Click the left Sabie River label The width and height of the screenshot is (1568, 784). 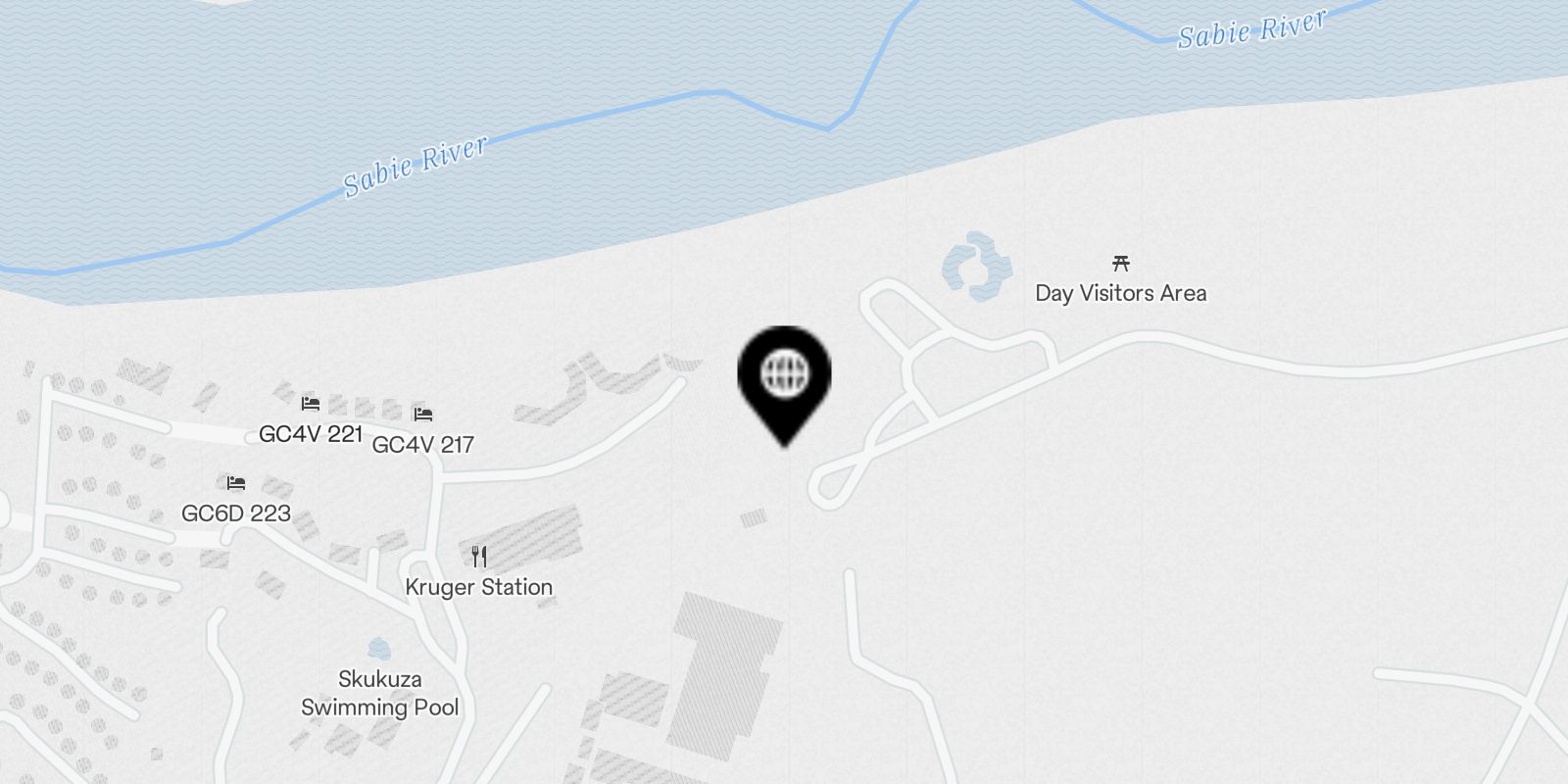[x=416, y=167]
